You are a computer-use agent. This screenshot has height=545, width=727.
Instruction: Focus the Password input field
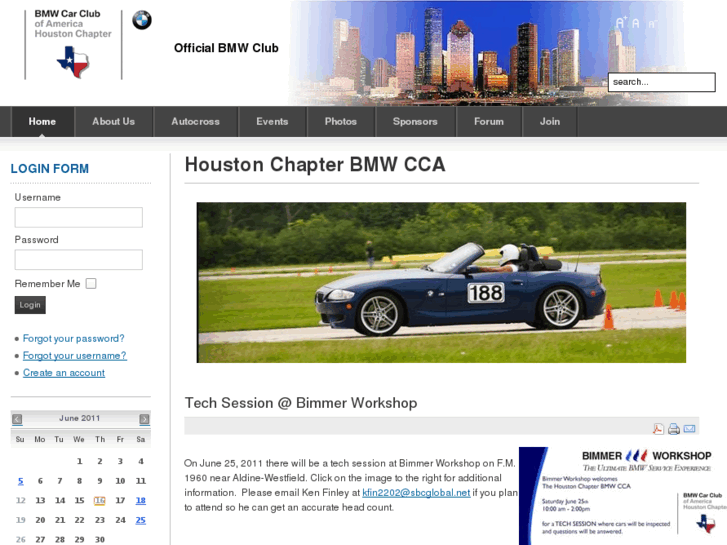tap(78, 260)
